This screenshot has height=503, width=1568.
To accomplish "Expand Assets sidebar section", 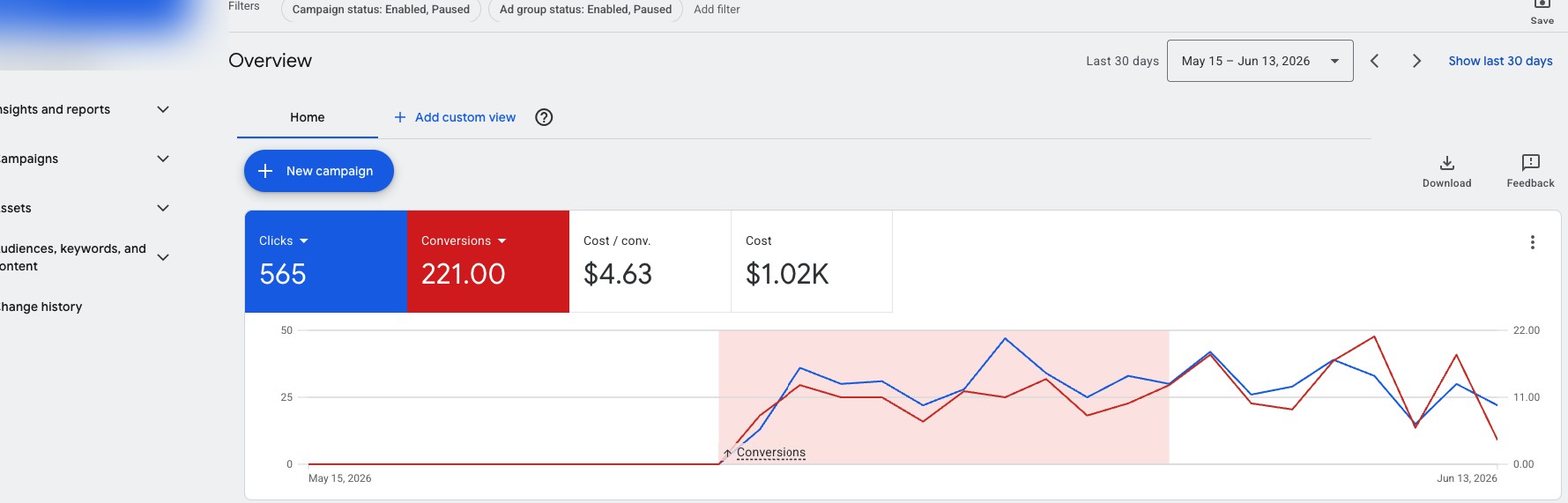I will [x=163, y=208].
